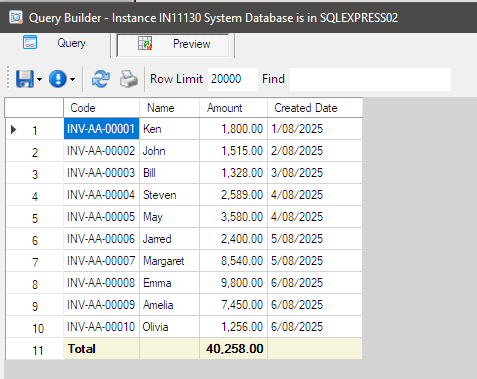Click Steven's date 4/08/2025

[x=315, y=195]
